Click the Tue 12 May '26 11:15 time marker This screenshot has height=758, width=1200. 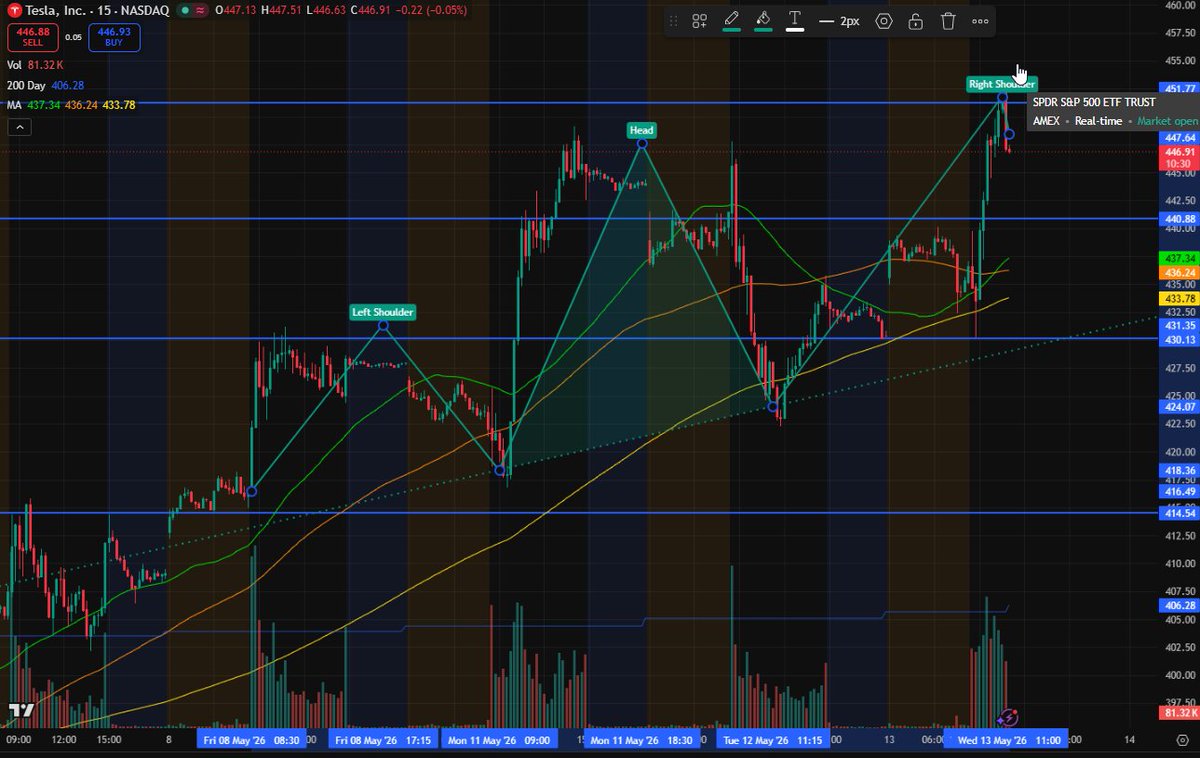tap(772, 740)
